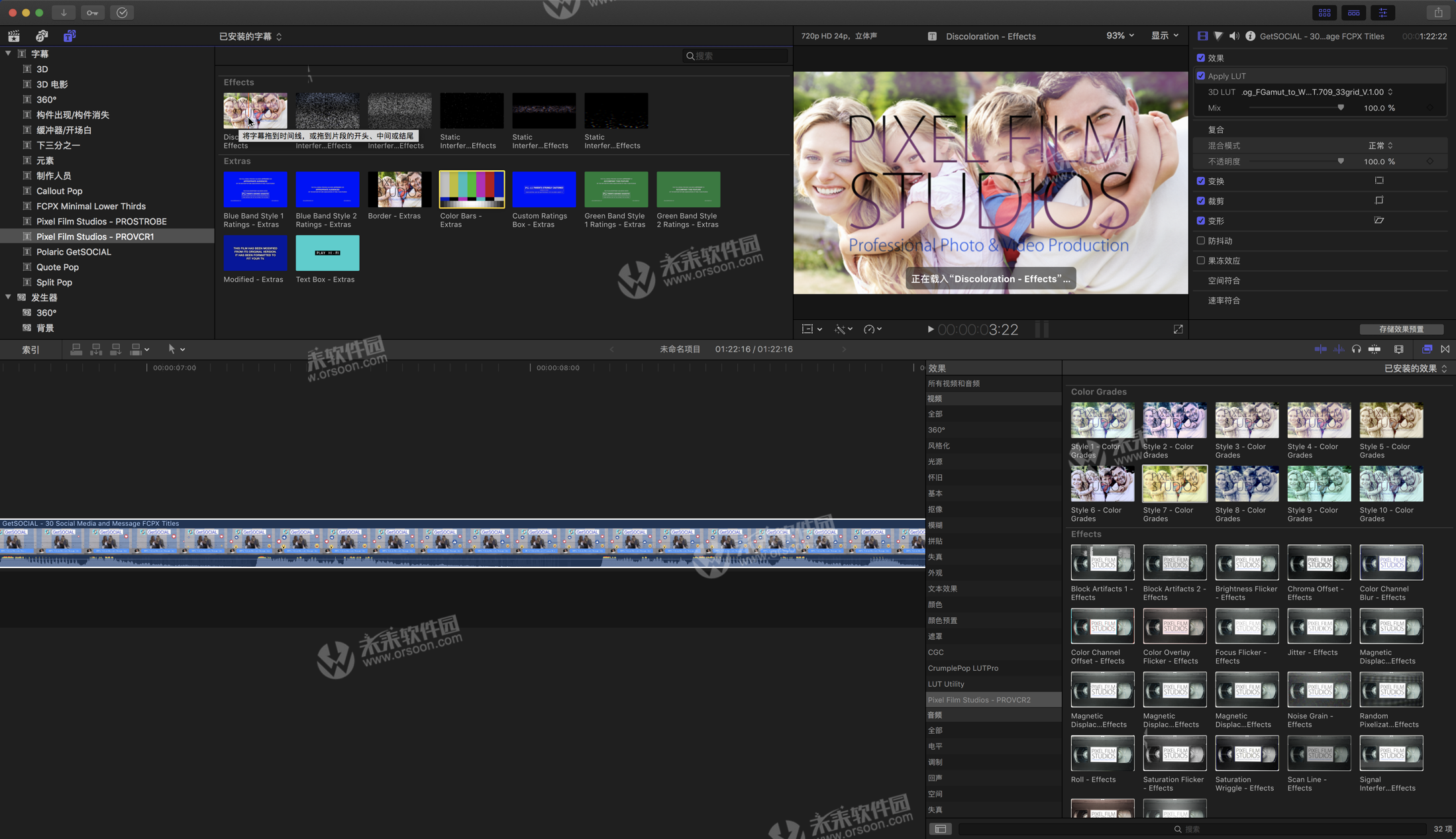The height and width of the screenshot is (839, 1456).
Task: Toggle the snapping icon in timeline
Action: pos(1375,349)
